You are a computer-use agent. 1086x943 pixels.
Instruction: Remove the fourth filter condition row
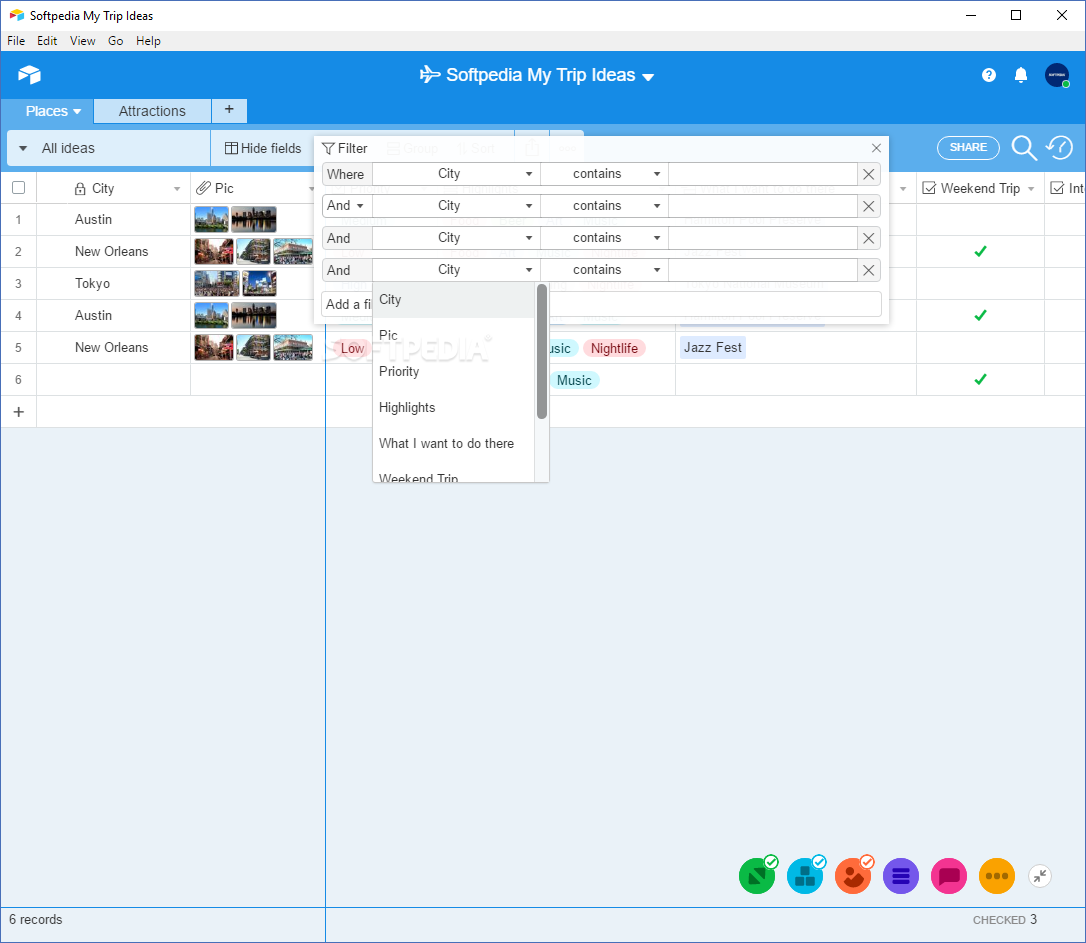coord(869,270)
